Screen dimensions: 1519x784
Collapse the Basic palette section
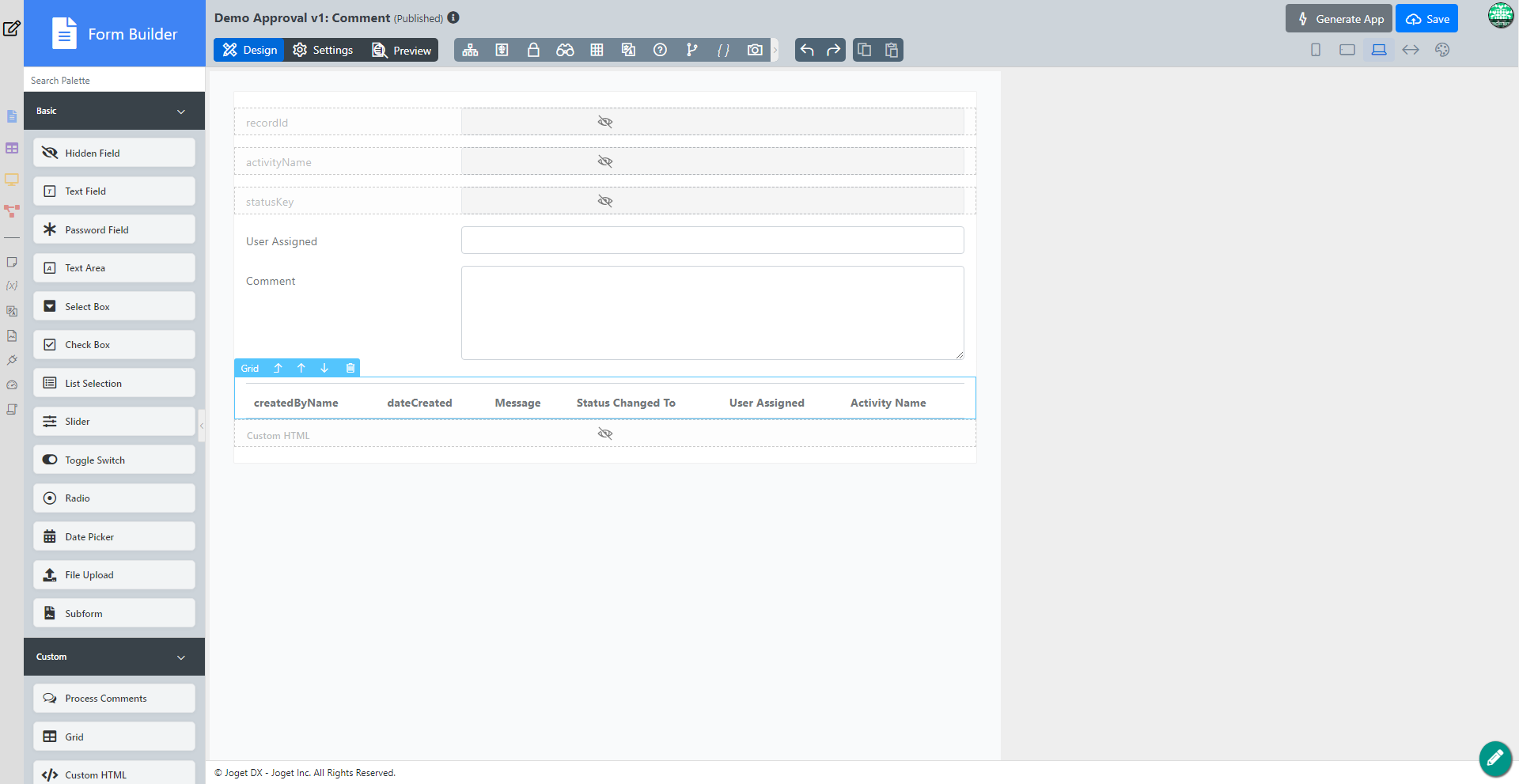pos(181,112)
